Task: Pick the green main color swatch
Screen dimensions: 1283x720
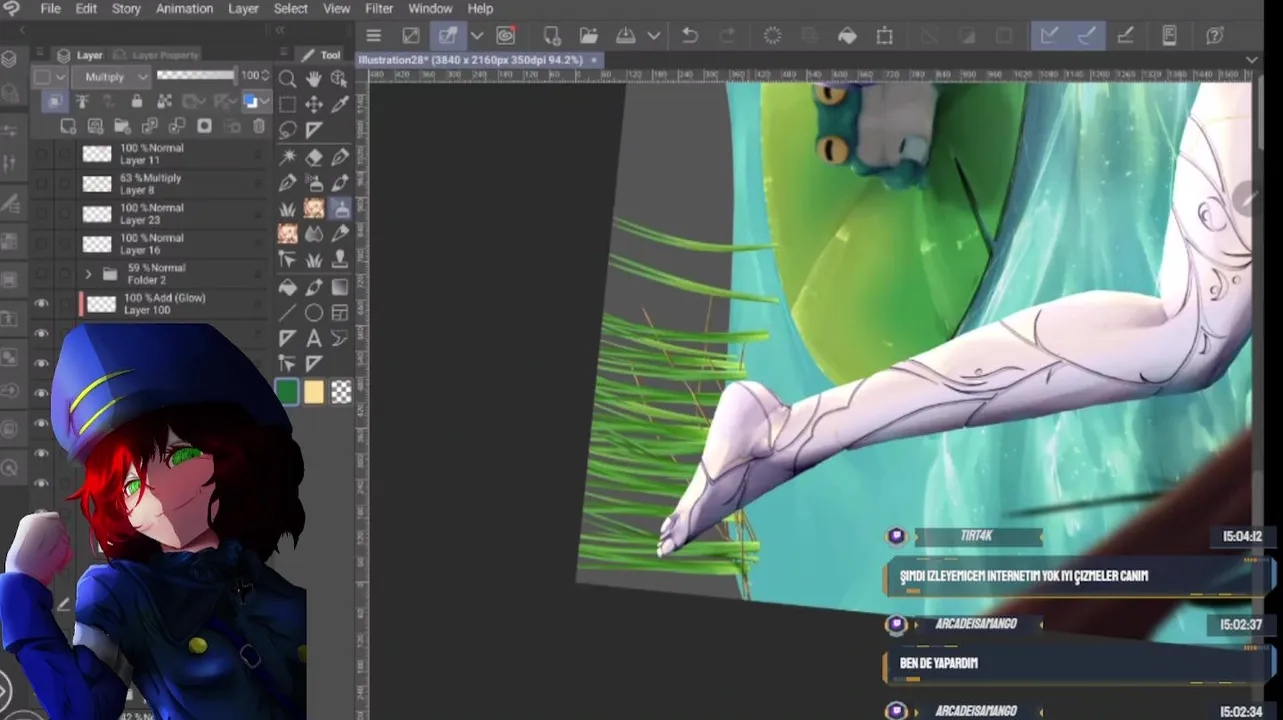Action: click(287, 392)
